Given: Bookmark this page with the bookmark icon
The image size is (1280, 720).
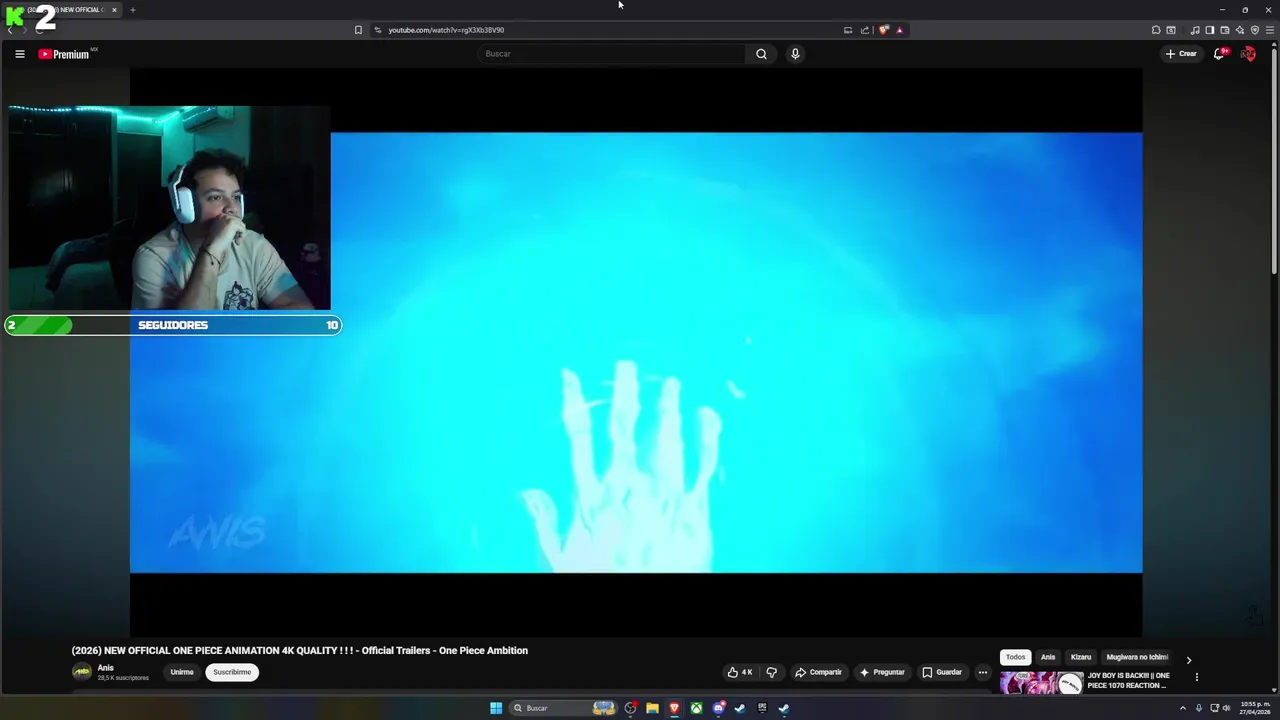Looking at the screenshot, I should [x=358, y=30].
